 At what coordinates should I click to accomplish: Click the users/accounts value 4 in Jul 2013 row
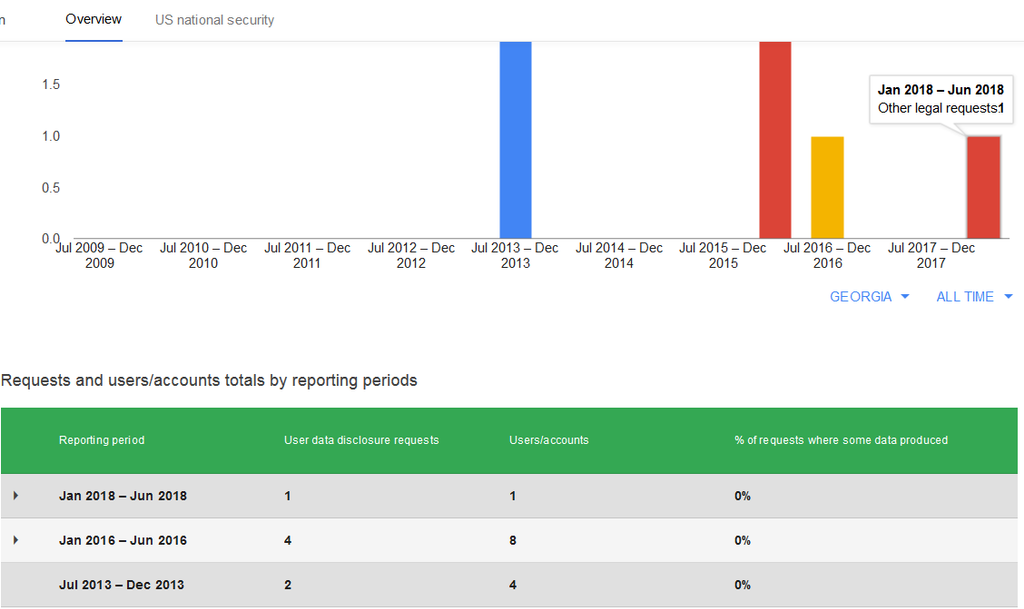tap(513, 585)
